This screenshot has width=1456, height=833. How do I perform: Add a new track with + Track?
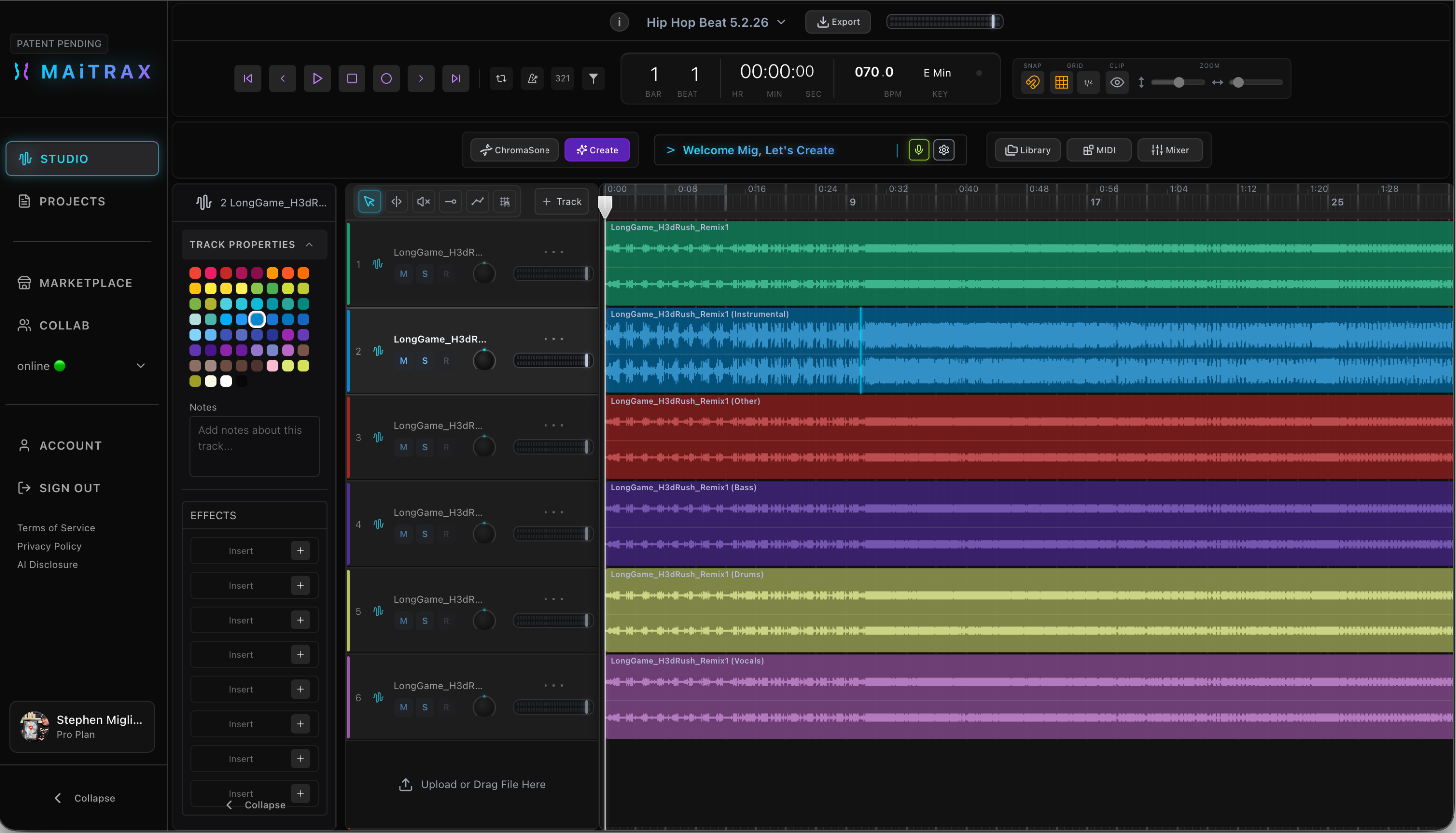point(561,202)
